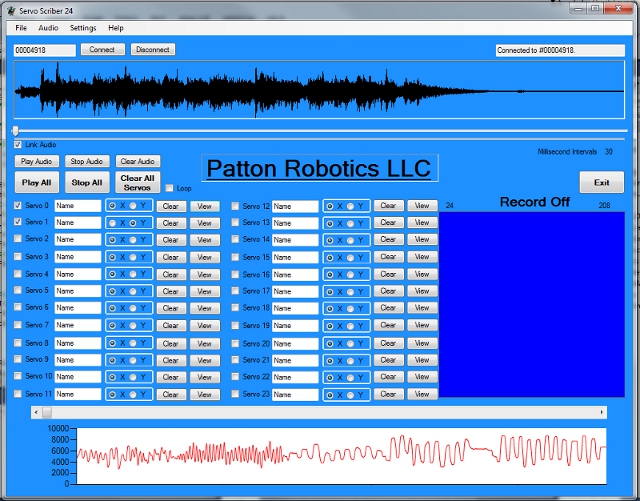Click Stop Audio button
The width and height of the screenshot is (640, 501).
(87, 161)
